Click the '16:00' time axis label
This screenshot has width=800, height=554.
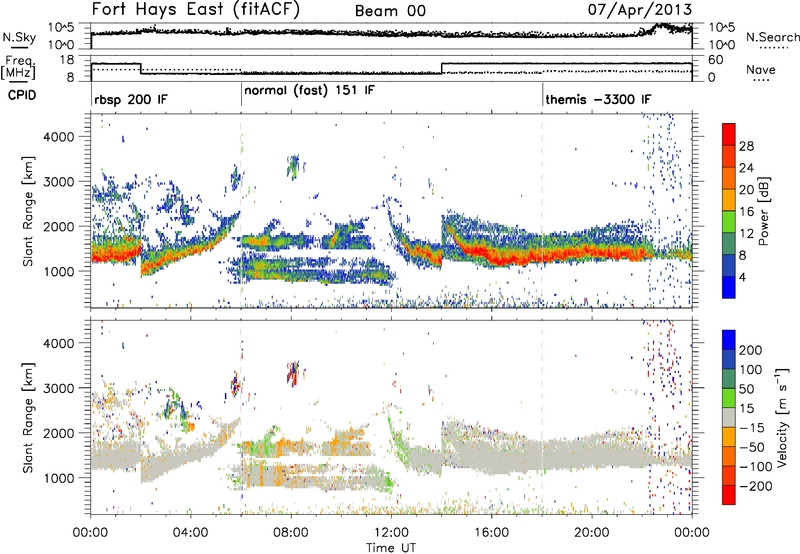coord(491,533)
